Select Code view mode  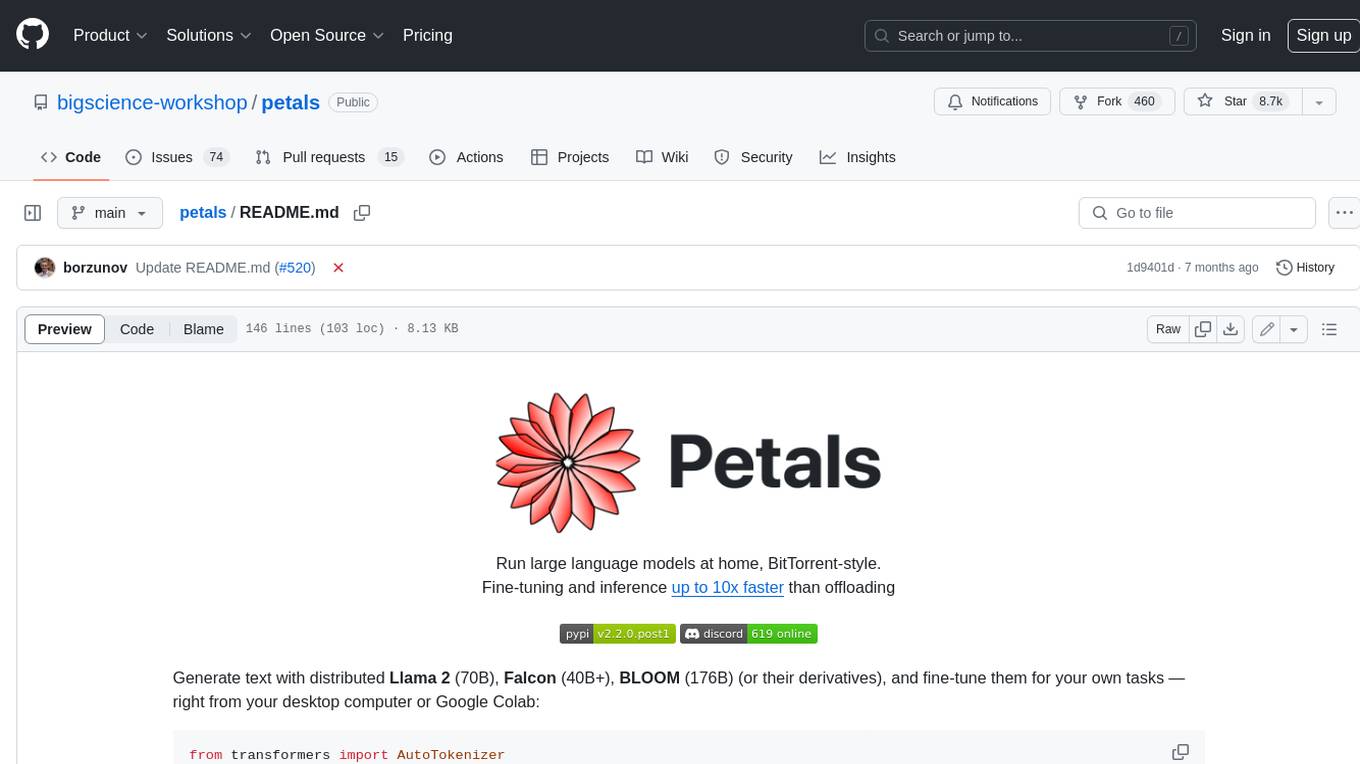click(137, 329)
